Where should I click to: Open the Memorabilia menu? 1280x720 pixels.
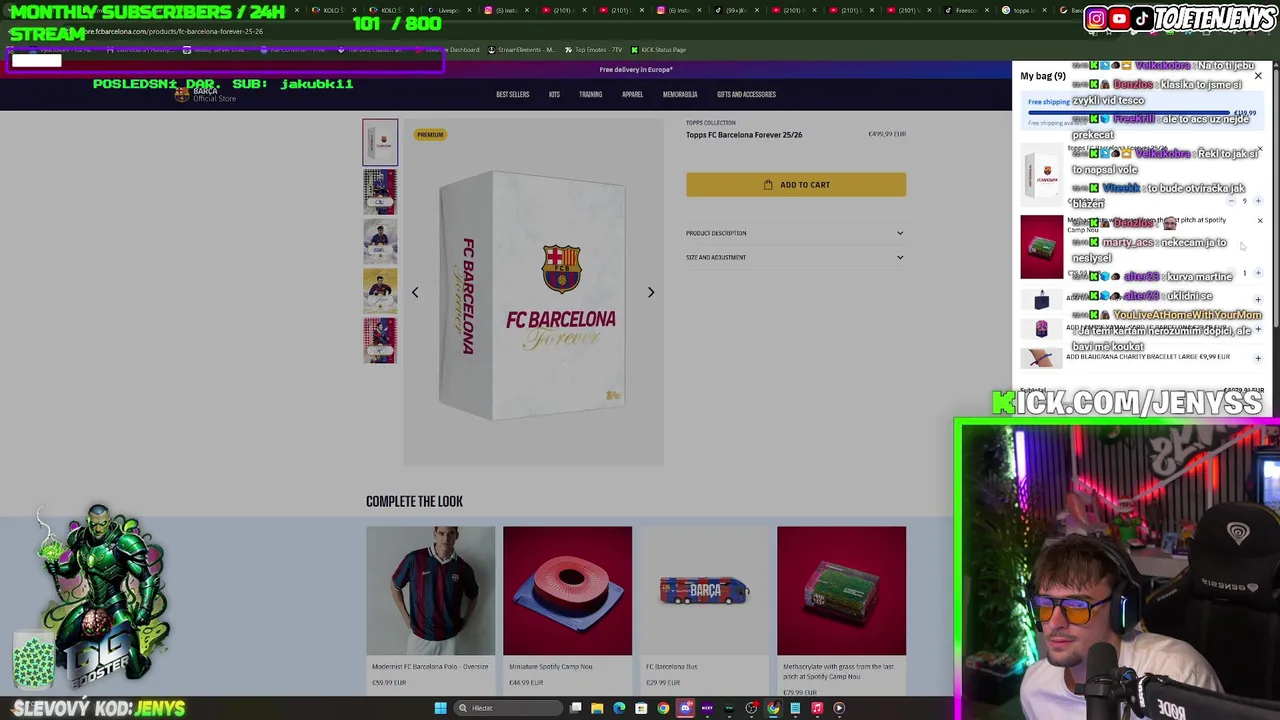click(x=680, y=94)
